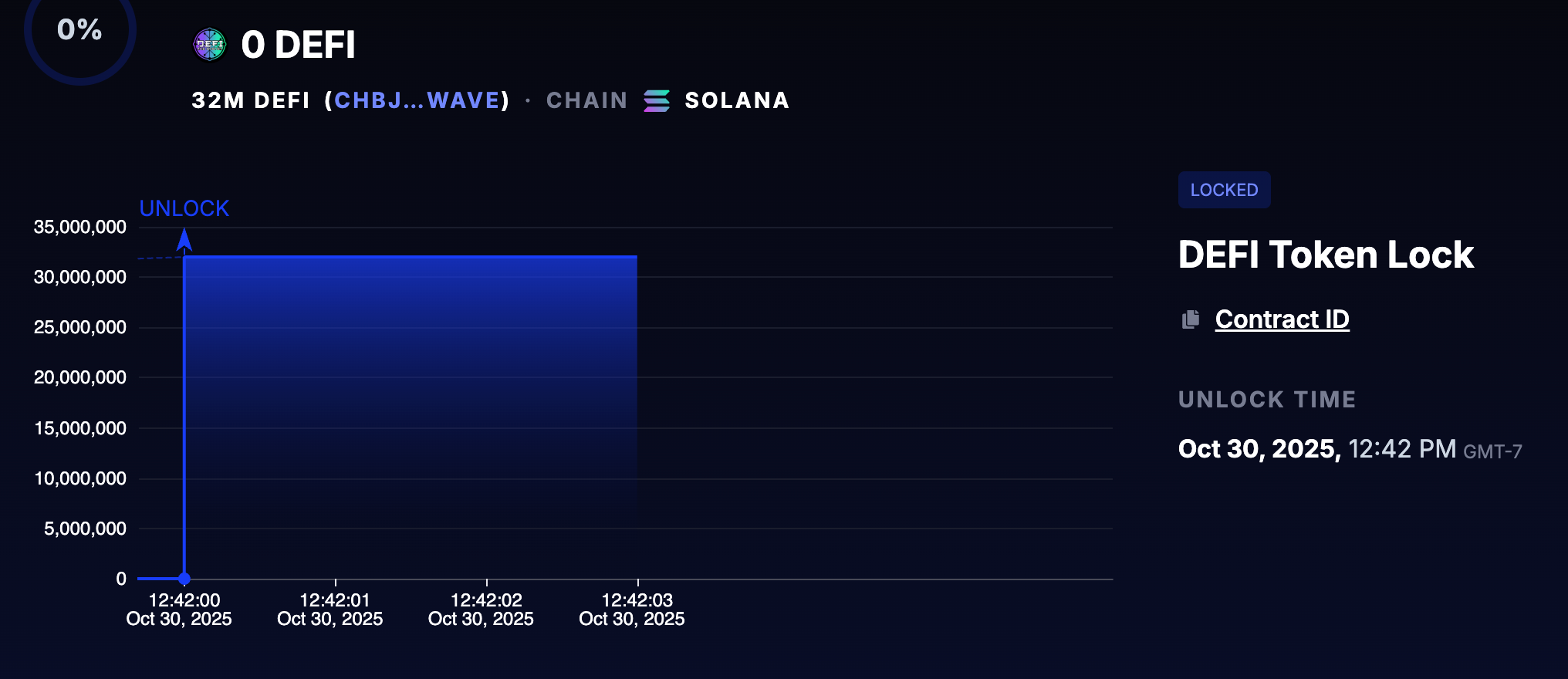Click the blue dot at chart origin
This screenshot has height=679, width=1568.
(x=184, y=579)
